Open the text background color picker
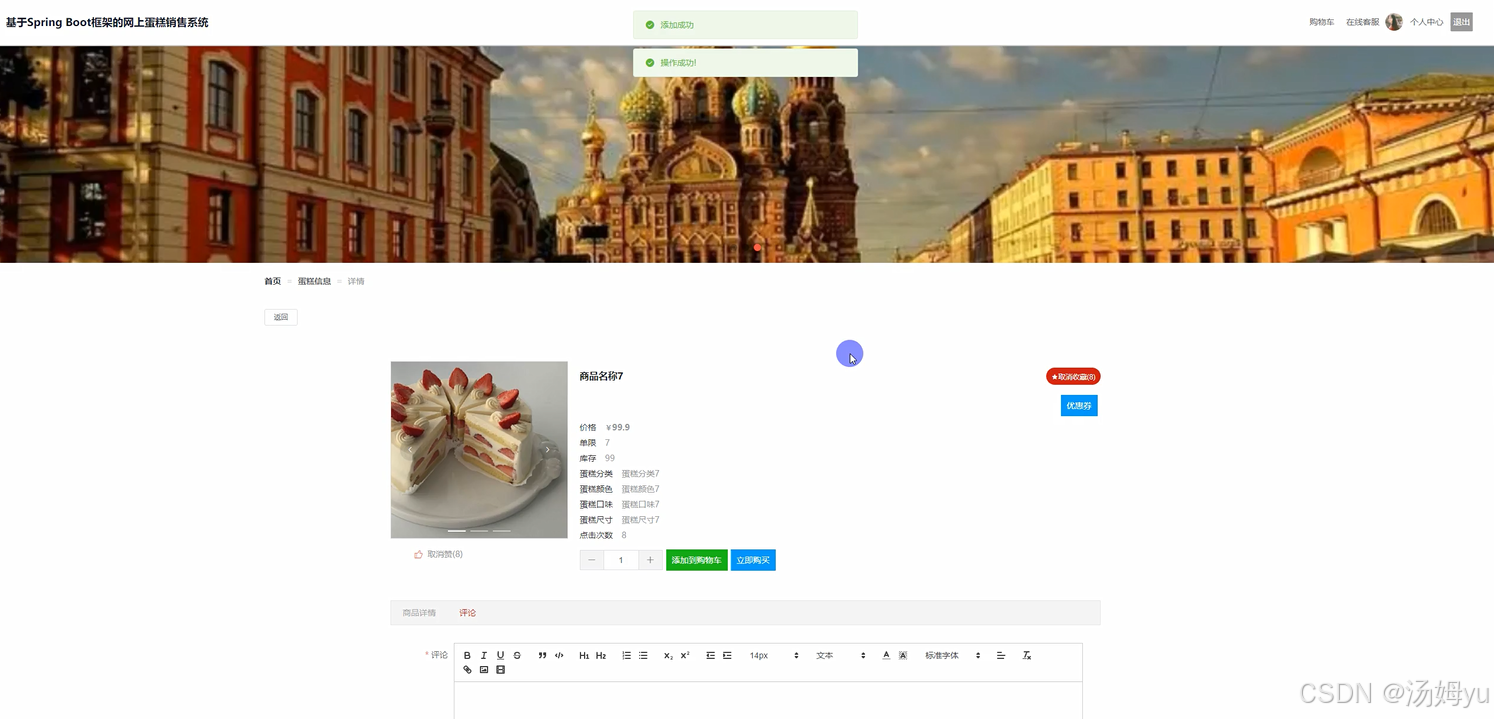Image resolution: width=1494 pixels, height=719 pixels. (x=903, y=656)
